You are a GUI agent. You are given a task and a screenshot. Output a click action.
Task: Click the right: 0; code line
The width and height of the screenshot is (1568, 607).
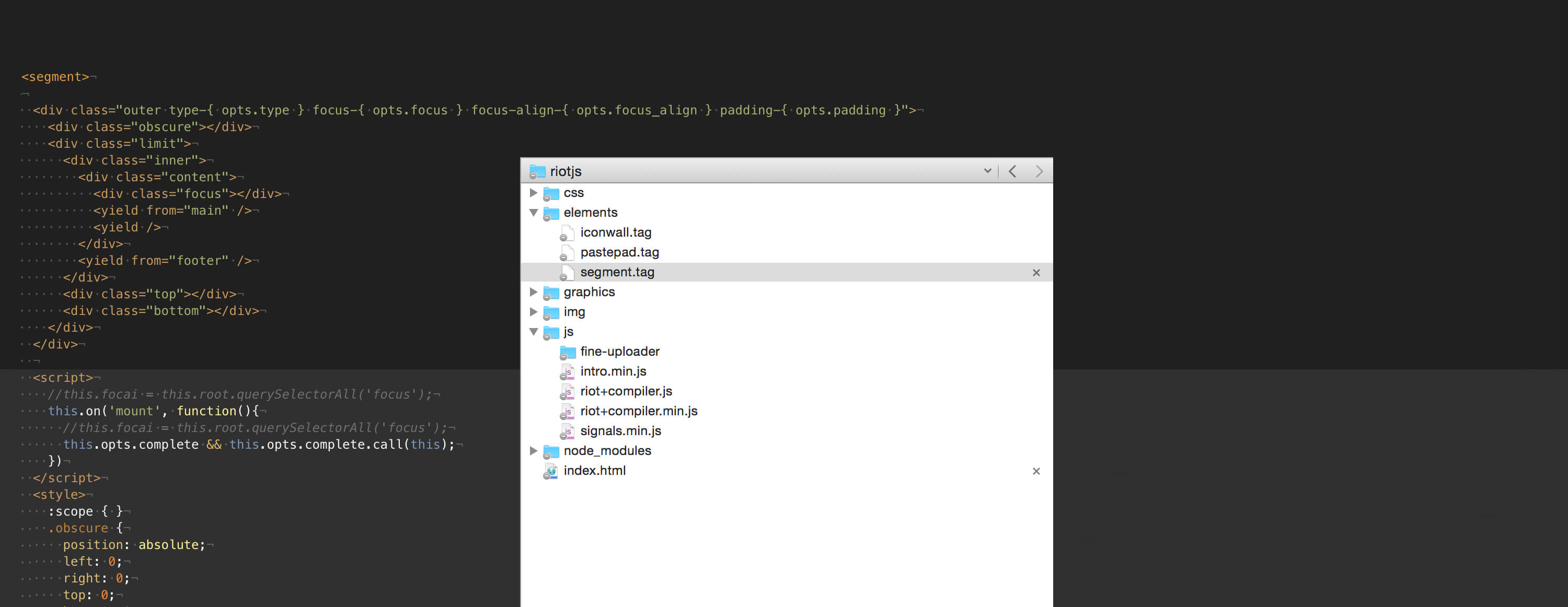pyautogui.click(x=96, y=578)
